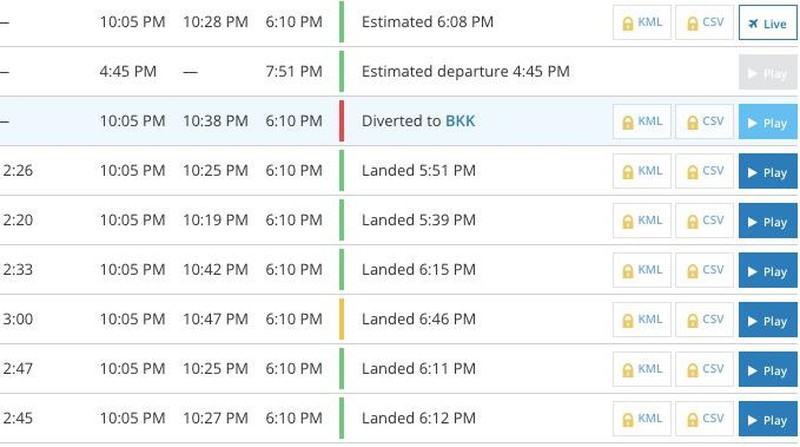Download KML for flight landed 6:15 PM

[642, 270]
